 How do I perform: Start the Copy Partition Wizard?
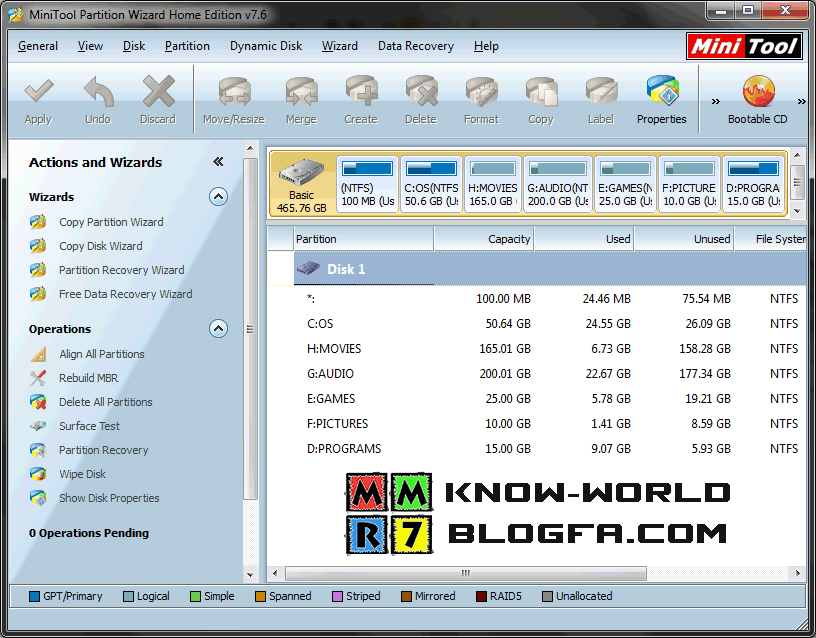[x=110, y=222]
